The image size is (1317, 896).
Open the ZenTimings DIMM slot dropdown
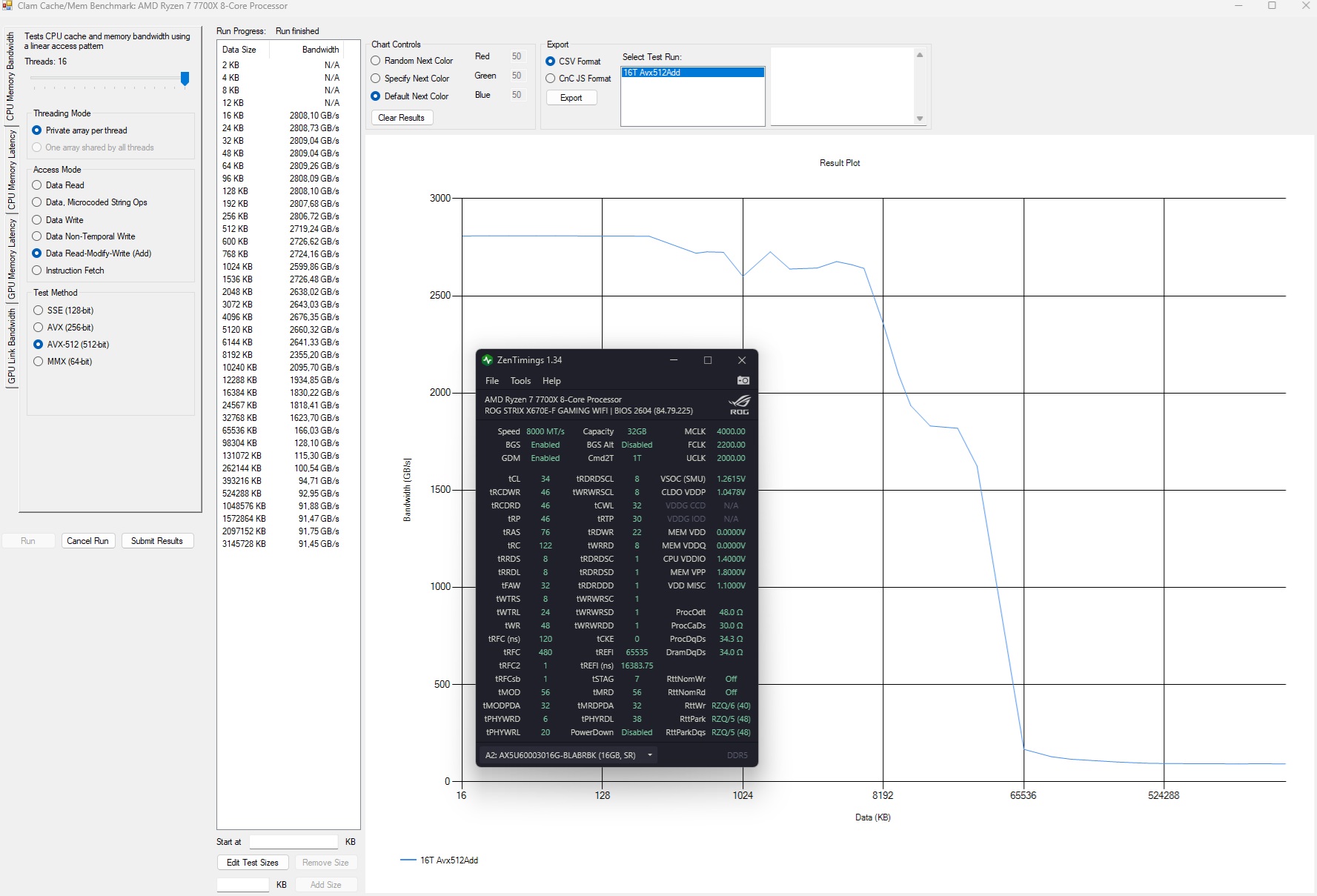pyautogui.click(x=568, y=755)
